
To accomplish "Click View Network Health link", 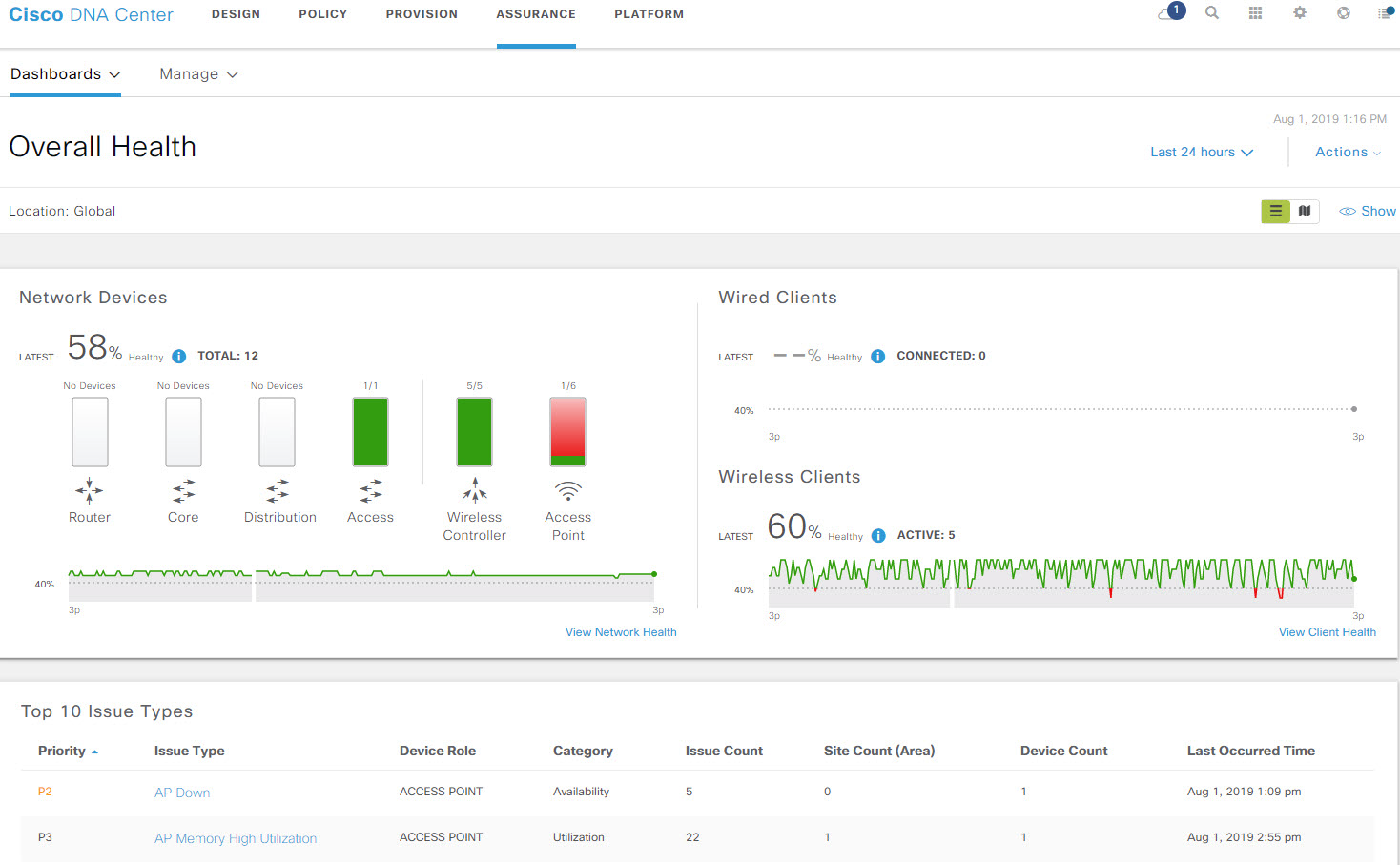I will (x=621, y=632).
